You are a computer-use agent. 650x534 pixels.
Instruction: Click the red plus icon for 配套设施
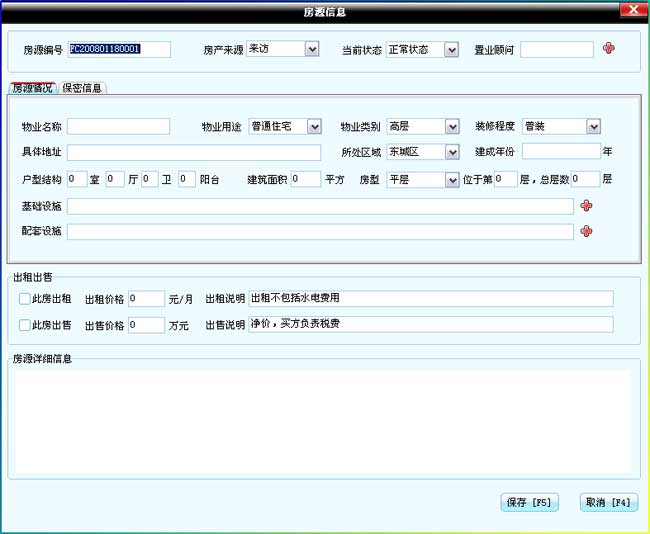pos(586,231)
